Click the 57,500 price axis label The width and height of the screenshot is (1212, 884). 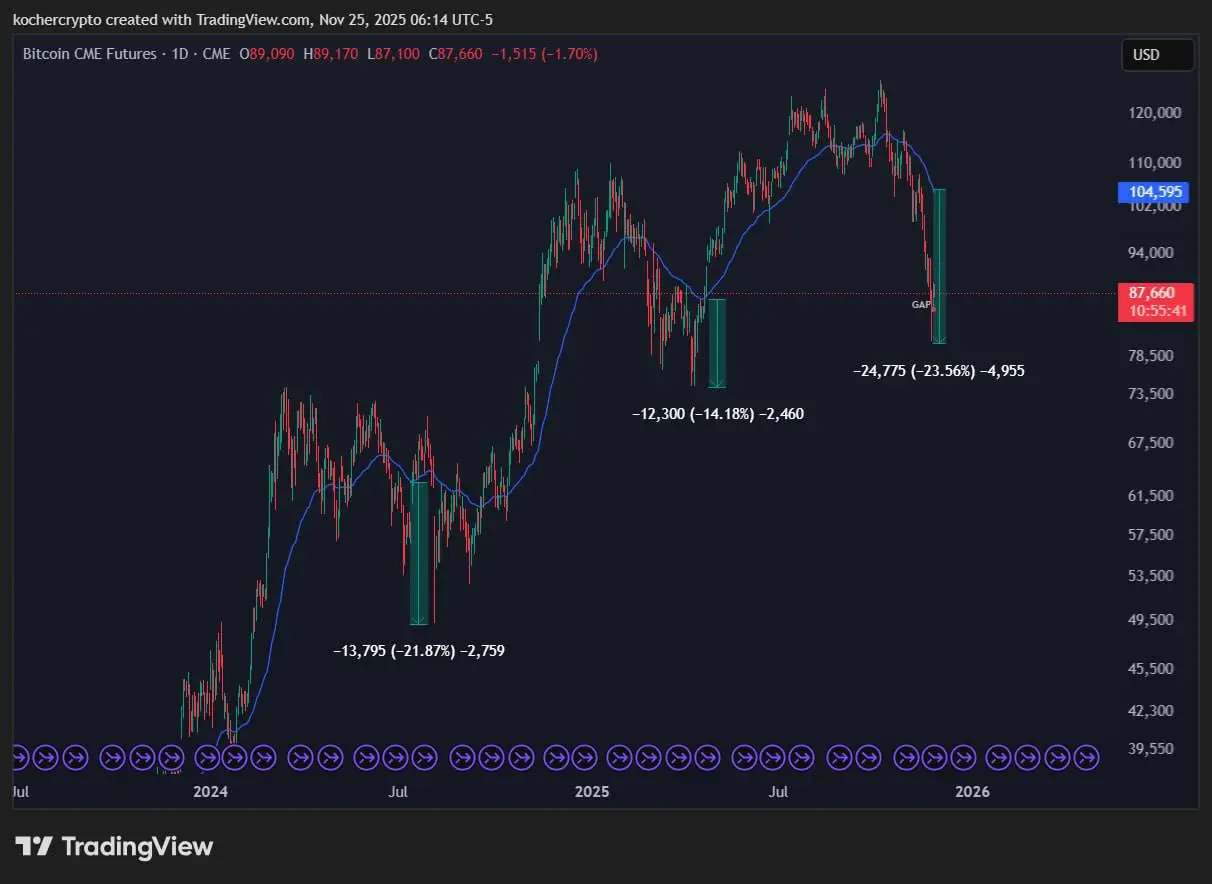pos(1153,535)
